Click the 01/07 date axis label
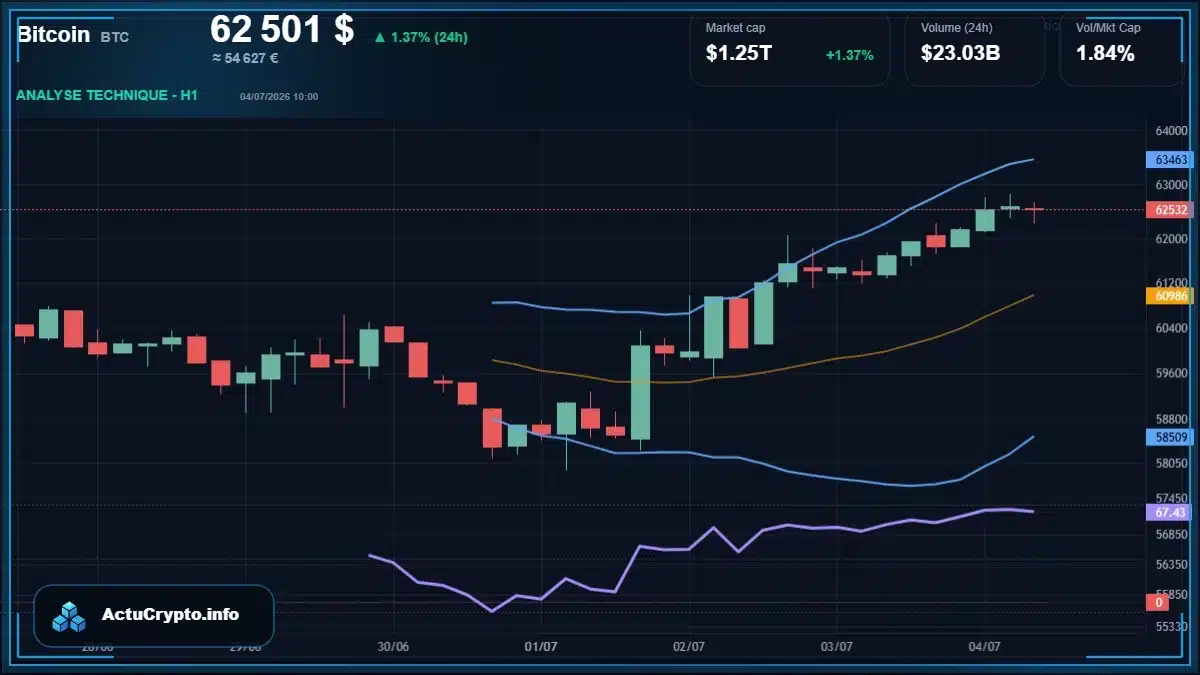1200x675 pixels. click(x=541, y=646)
